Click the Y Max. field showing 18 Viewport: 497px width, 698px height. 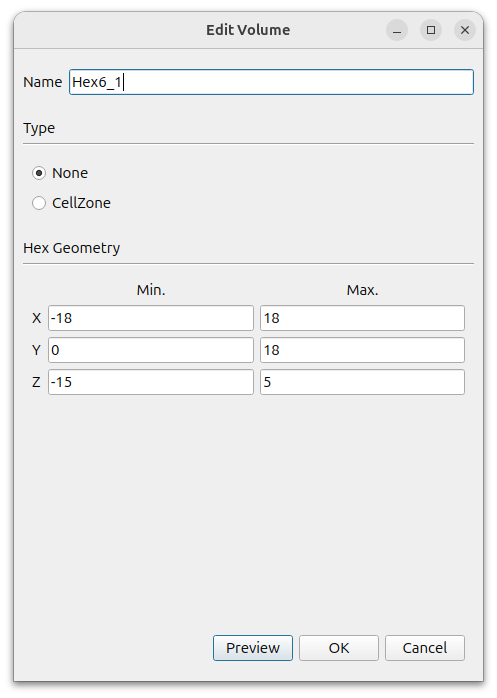pos(363,350)
